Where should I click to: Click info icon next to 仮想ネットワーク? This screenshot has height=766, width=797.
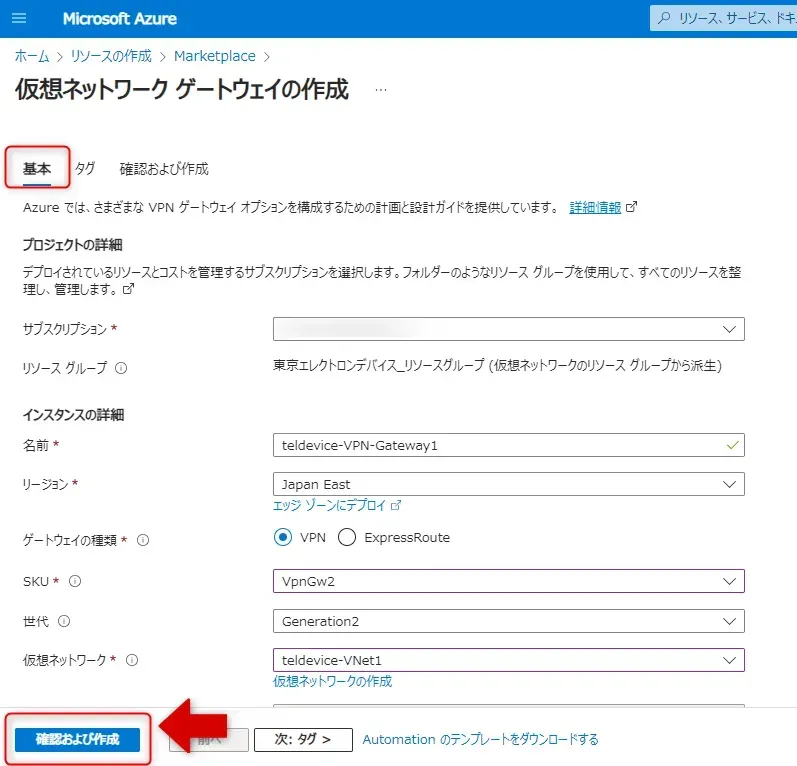tap(132, 660)
